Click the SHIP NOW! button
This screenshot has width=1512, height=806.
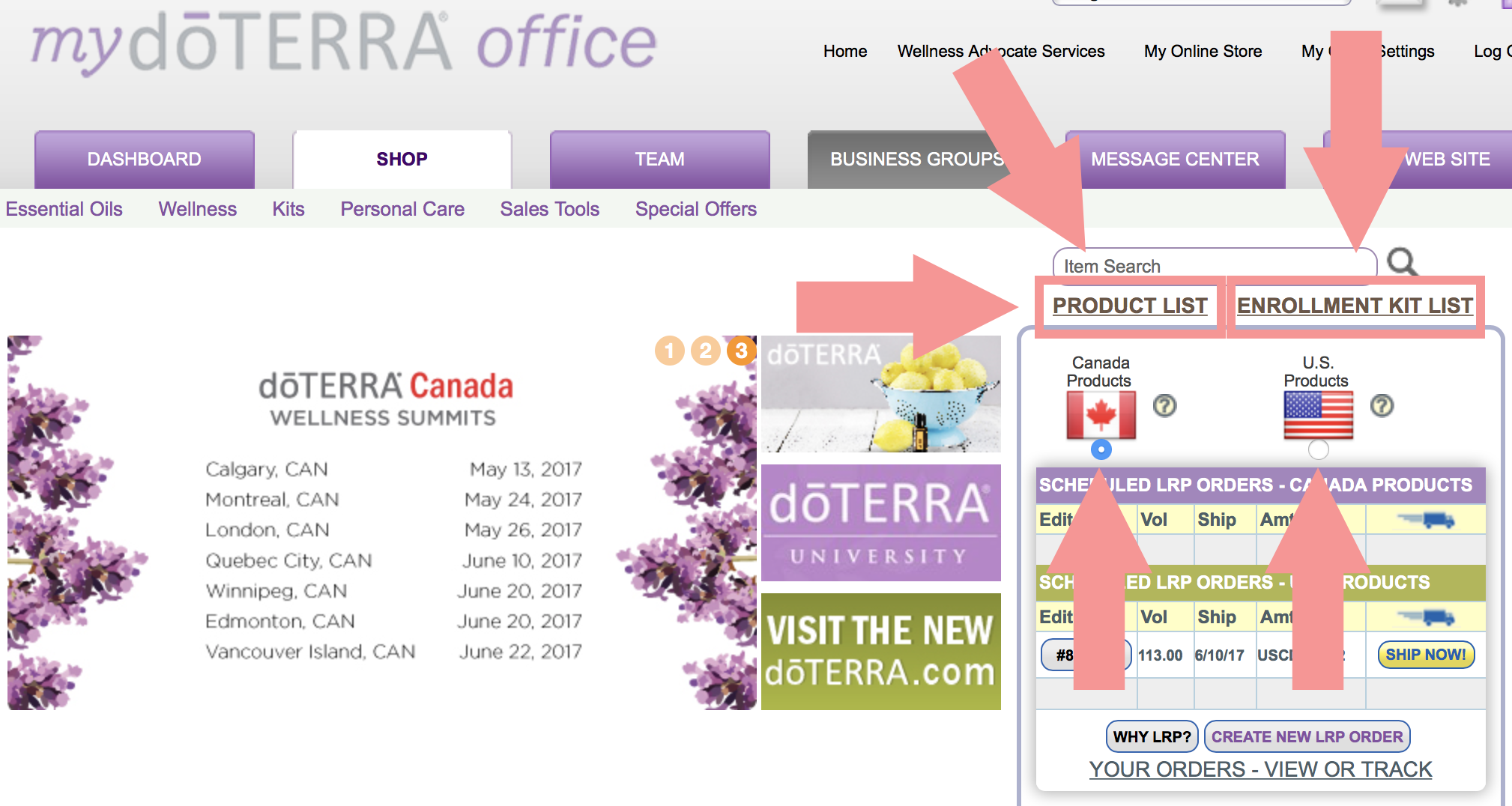tap(1426, 655)
